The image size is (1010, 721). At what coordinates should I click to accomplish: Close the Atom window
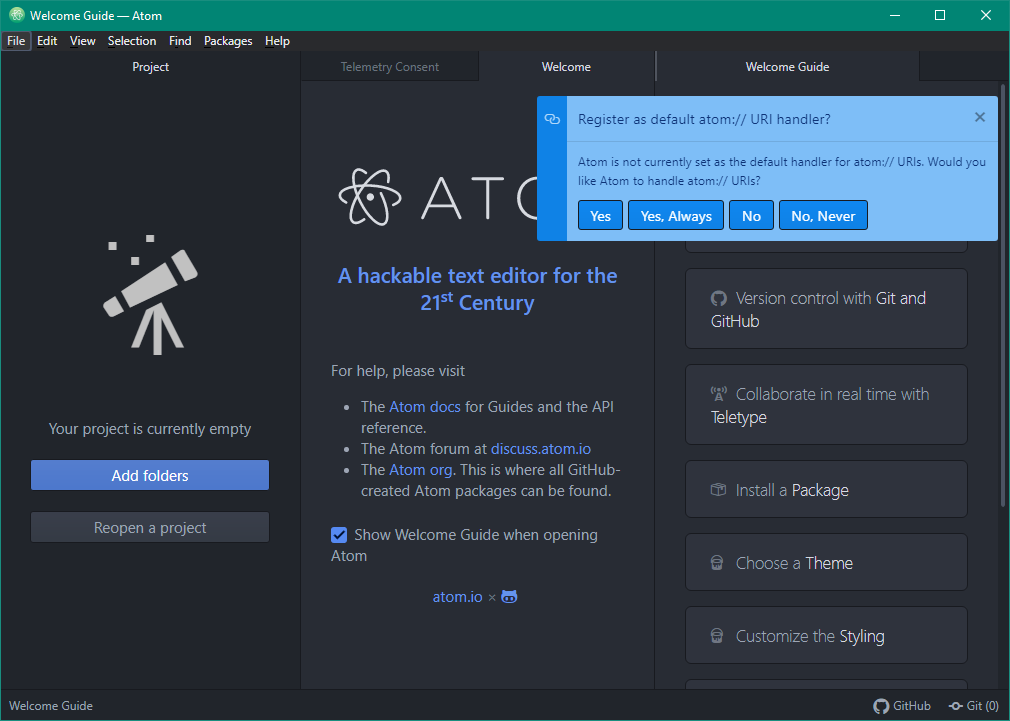[x=986, y=15]
